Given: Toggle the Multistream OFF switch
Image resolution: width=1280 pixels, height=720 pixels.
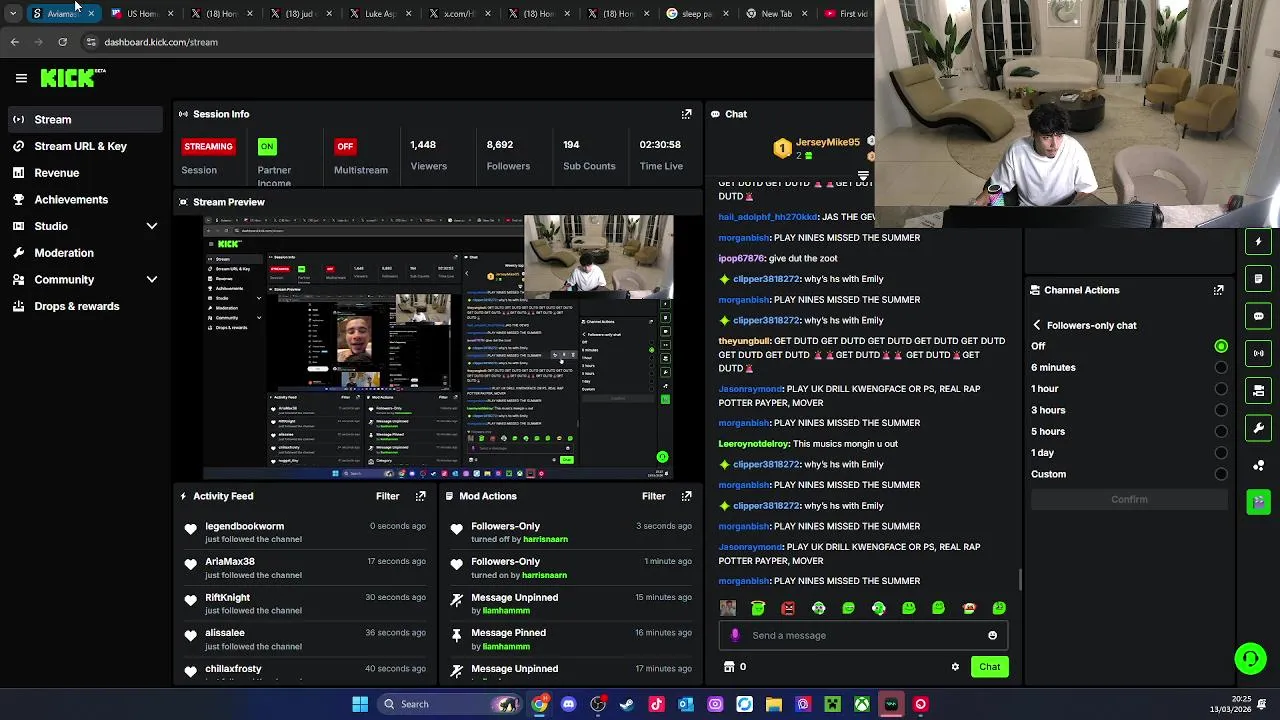Looking at the screenshot, I should pos(345,146).
